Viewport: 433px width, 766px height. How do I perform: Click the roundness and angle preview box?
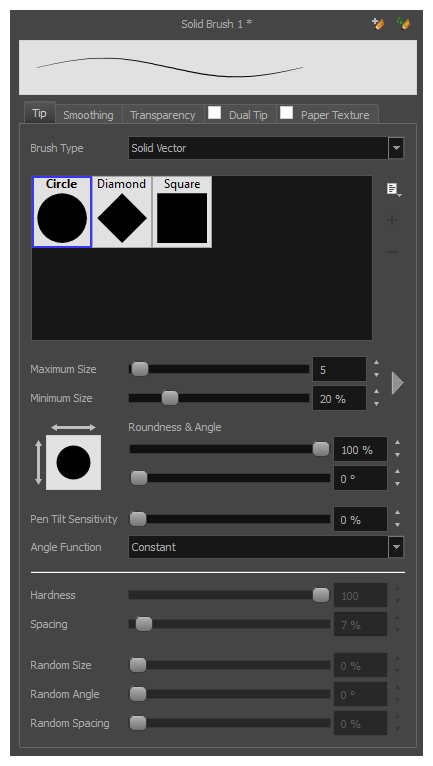(74, 462)
